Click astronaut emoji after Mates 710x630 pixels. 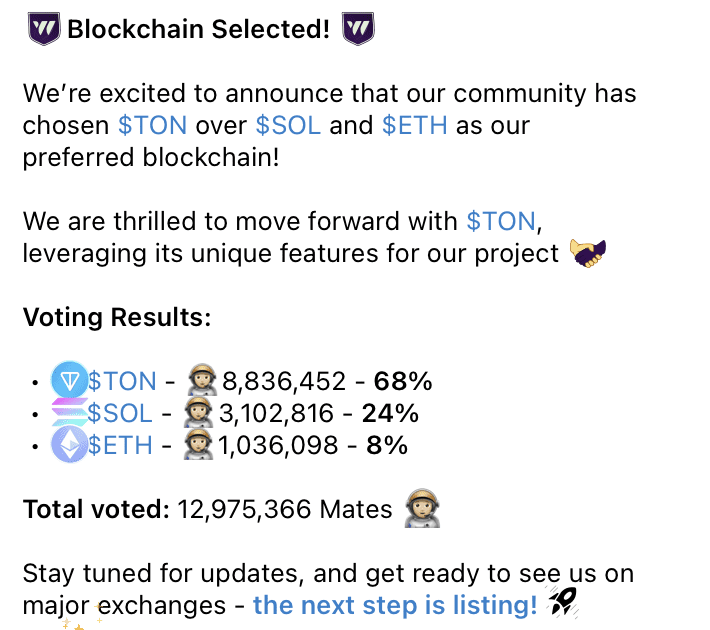pyautogui.click(x=422, y=508)
